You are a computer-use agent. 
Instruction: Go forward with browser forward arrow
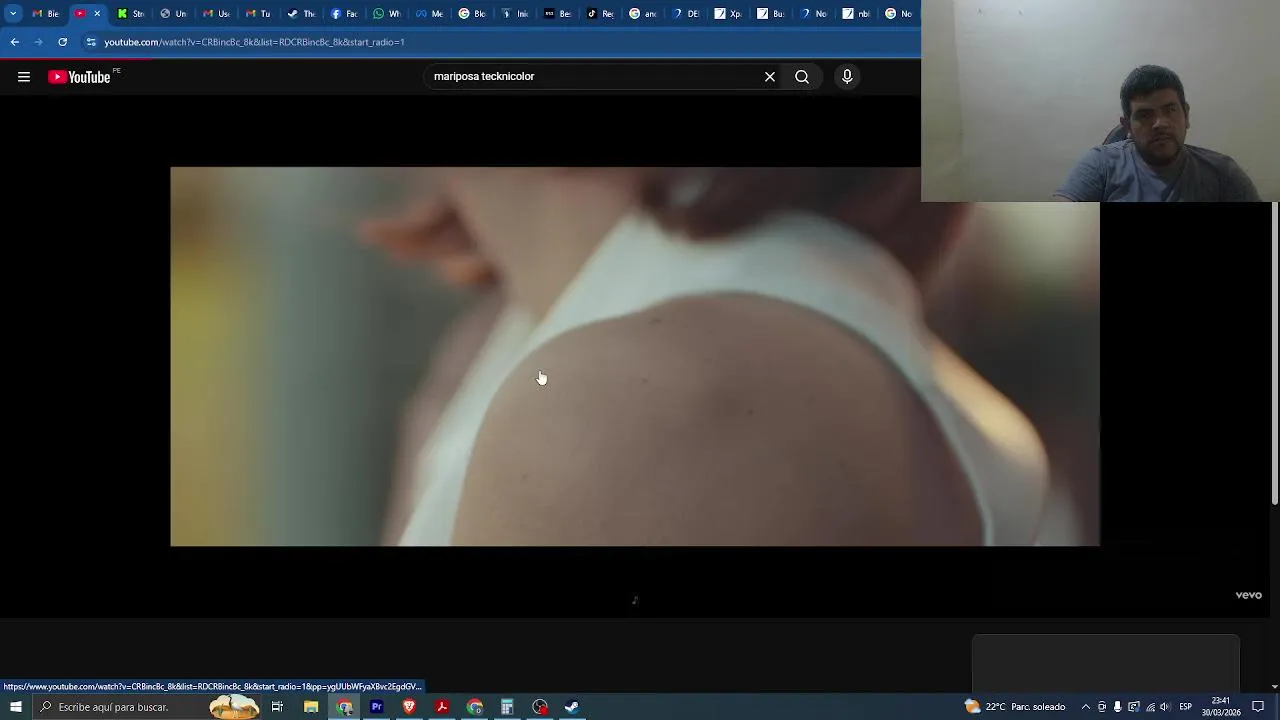(x=38, y=42)
